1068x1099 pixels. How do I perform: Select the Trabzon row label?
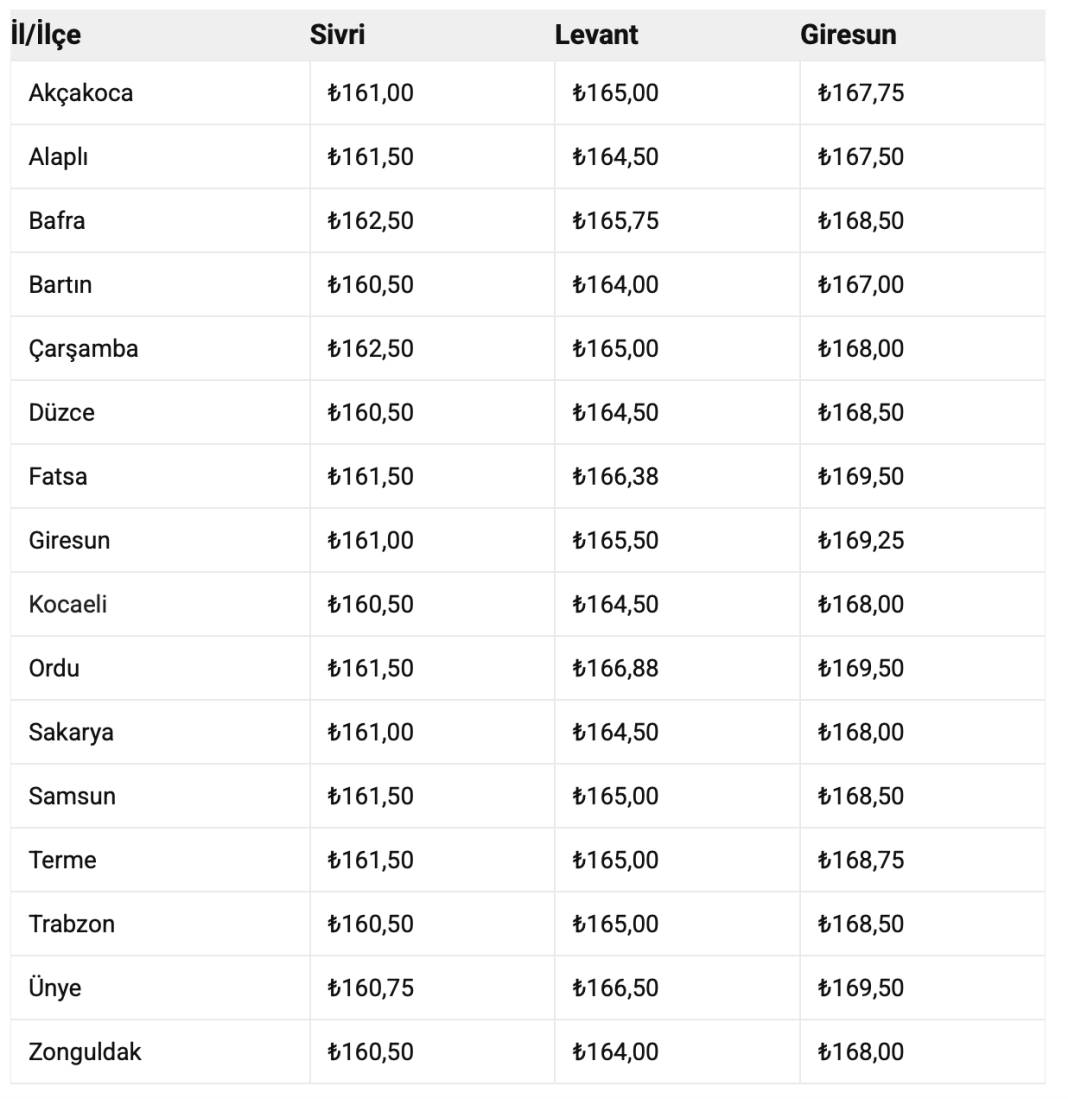(x=71, y=923)
